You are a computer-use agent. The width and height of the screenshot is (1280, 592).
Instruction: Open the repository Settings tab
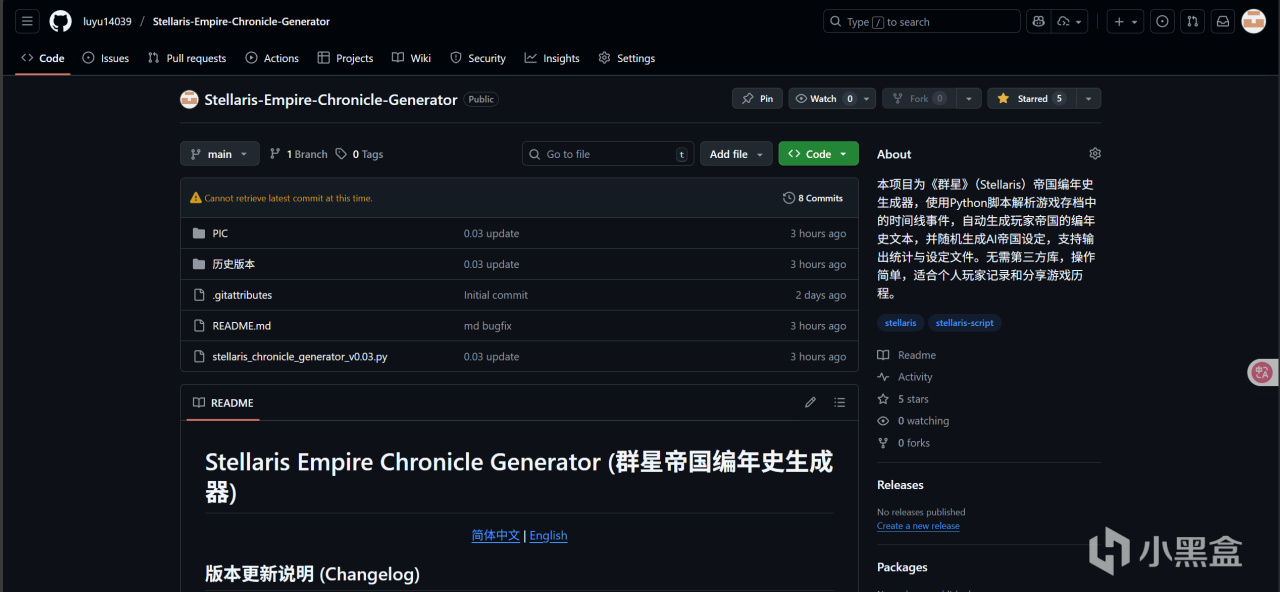(x=627, y=58)
